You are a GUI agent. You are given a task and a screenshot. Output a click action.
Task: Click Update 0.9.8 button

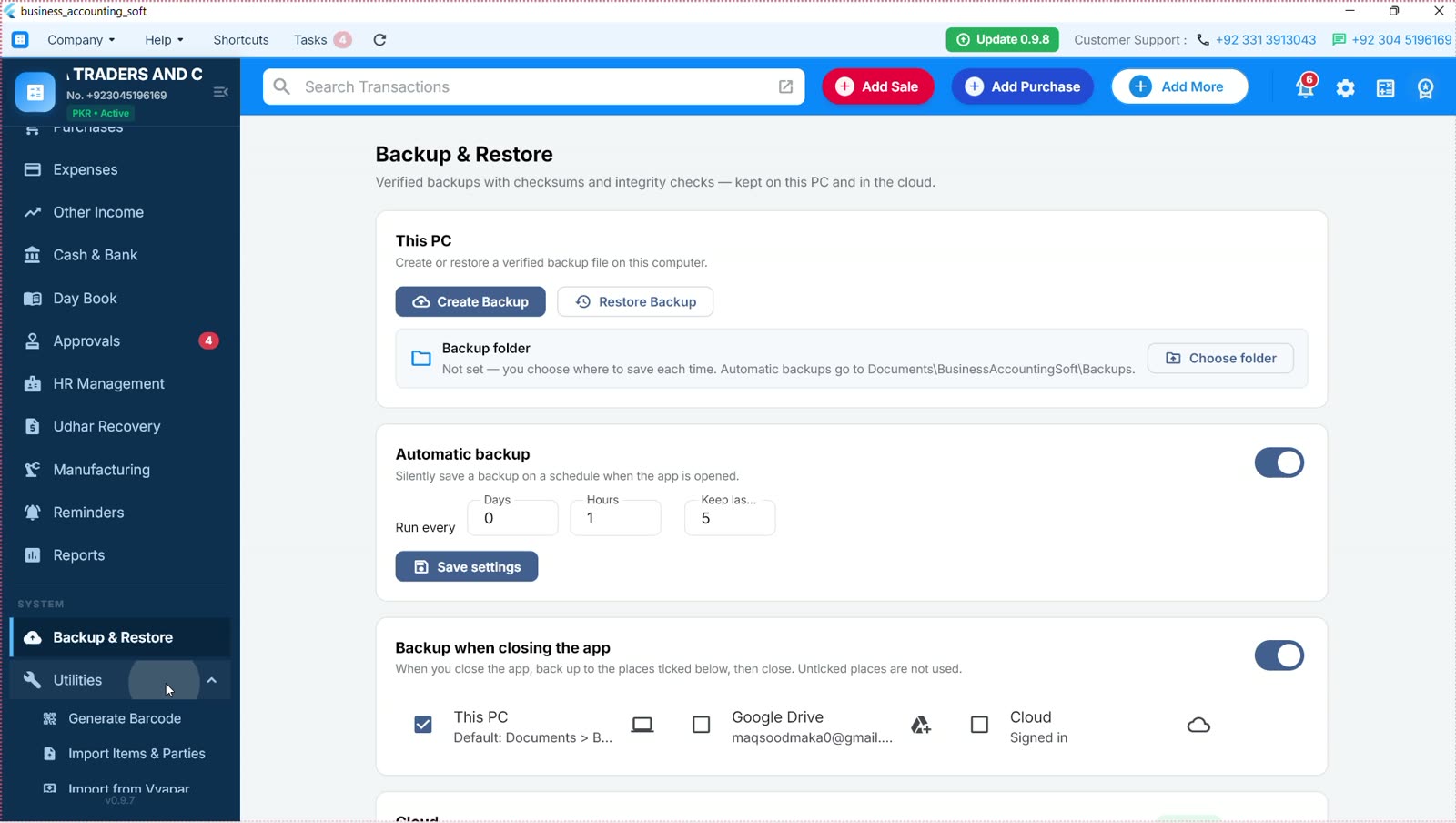pyautogui.click(x=1003, y=39)
